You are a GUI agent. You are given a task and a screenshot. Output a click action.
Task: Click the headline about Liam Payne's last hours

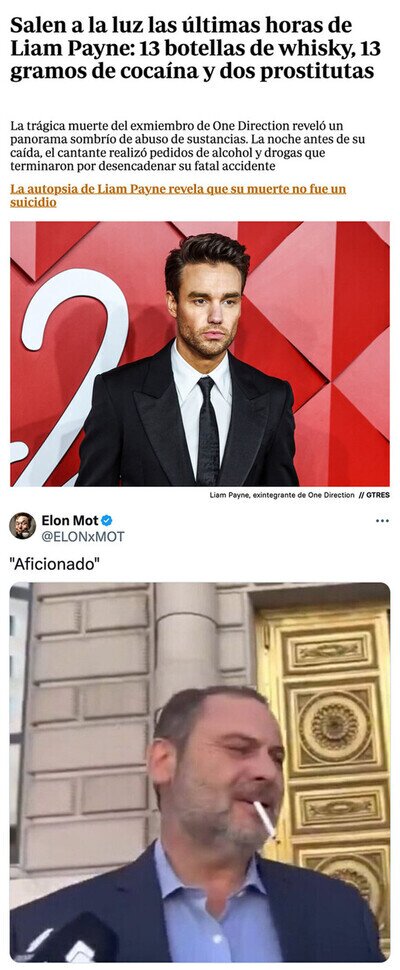coord(193,49)
